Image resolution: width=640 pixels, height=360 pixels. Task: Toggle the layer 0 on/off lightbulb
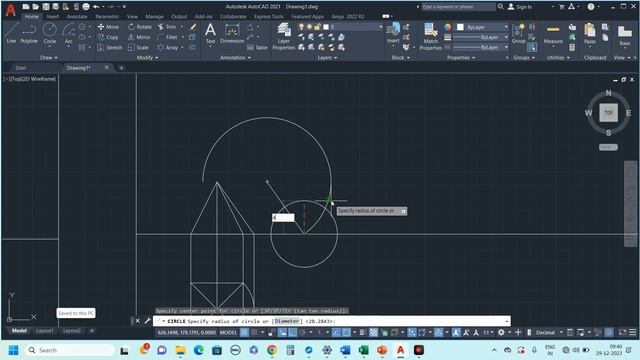coord(301,27)
